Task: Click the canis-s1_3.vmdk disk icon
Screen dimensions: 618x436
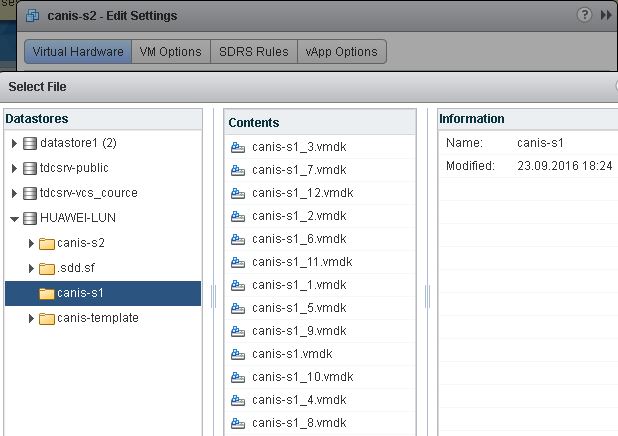Action: click(238, 146)
